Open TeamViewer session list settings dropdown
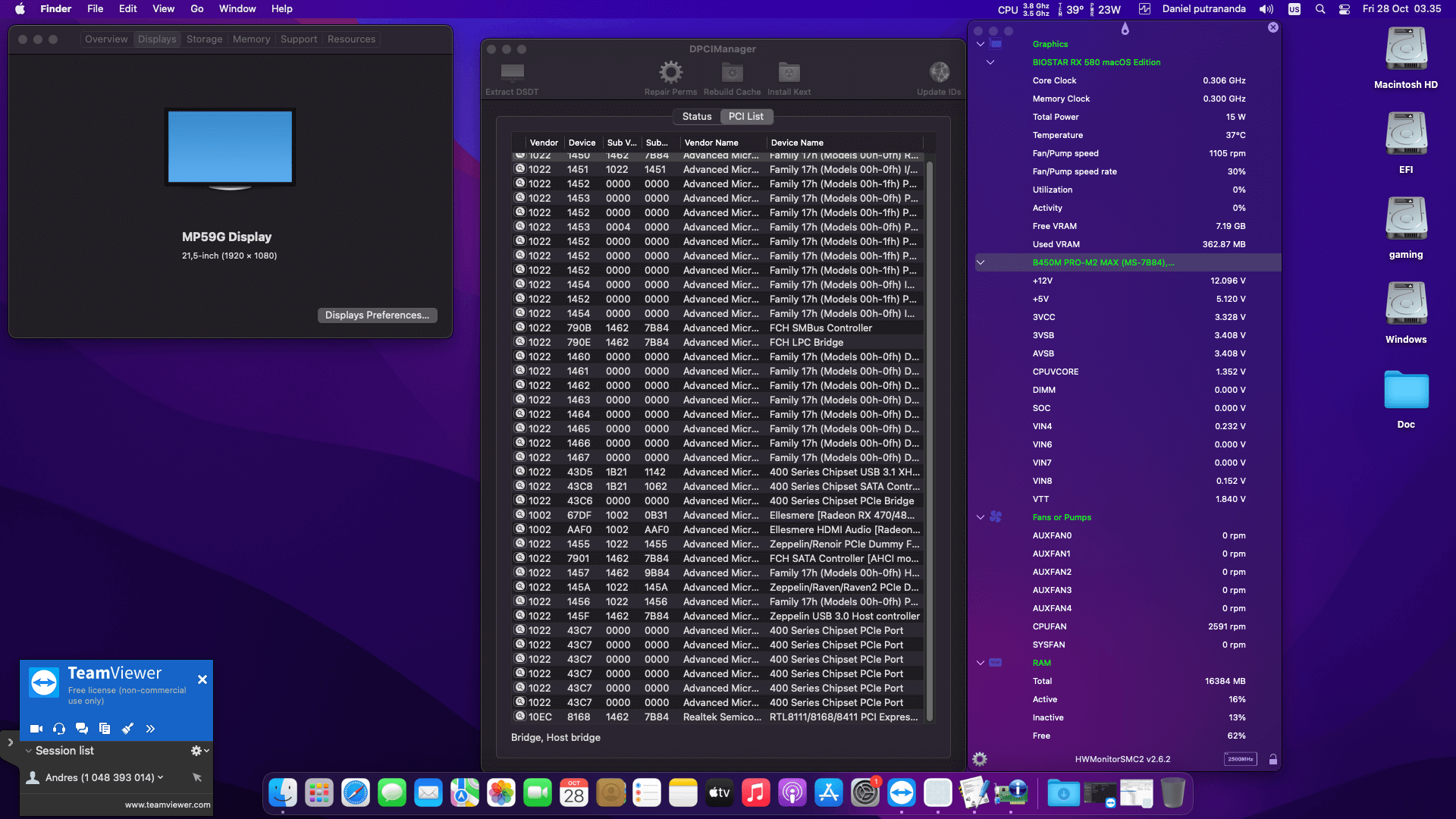Image resolution: width=1456 pixels, height=819 pixels. pos(200,751)
